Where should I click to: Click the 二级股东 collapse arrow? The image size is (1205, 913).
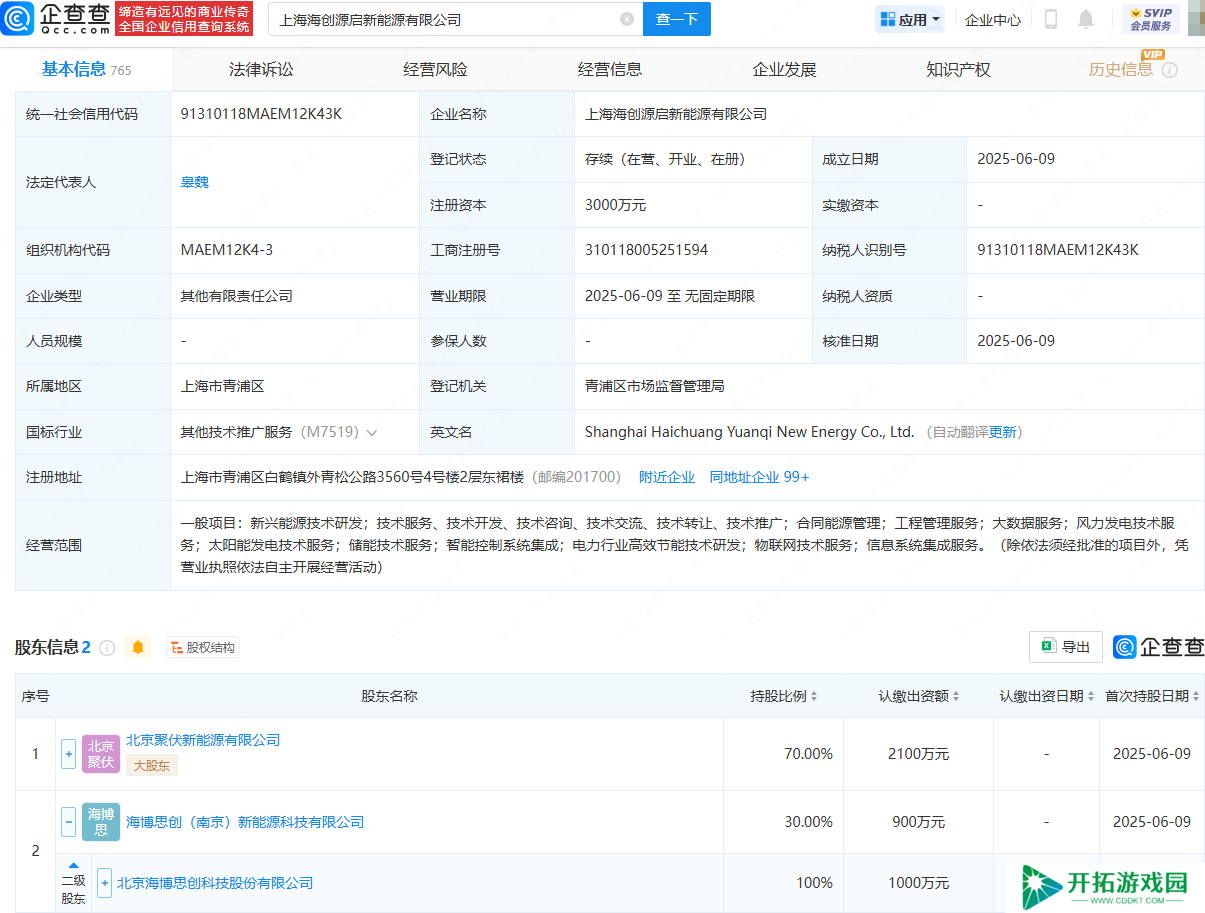(73, 865)
